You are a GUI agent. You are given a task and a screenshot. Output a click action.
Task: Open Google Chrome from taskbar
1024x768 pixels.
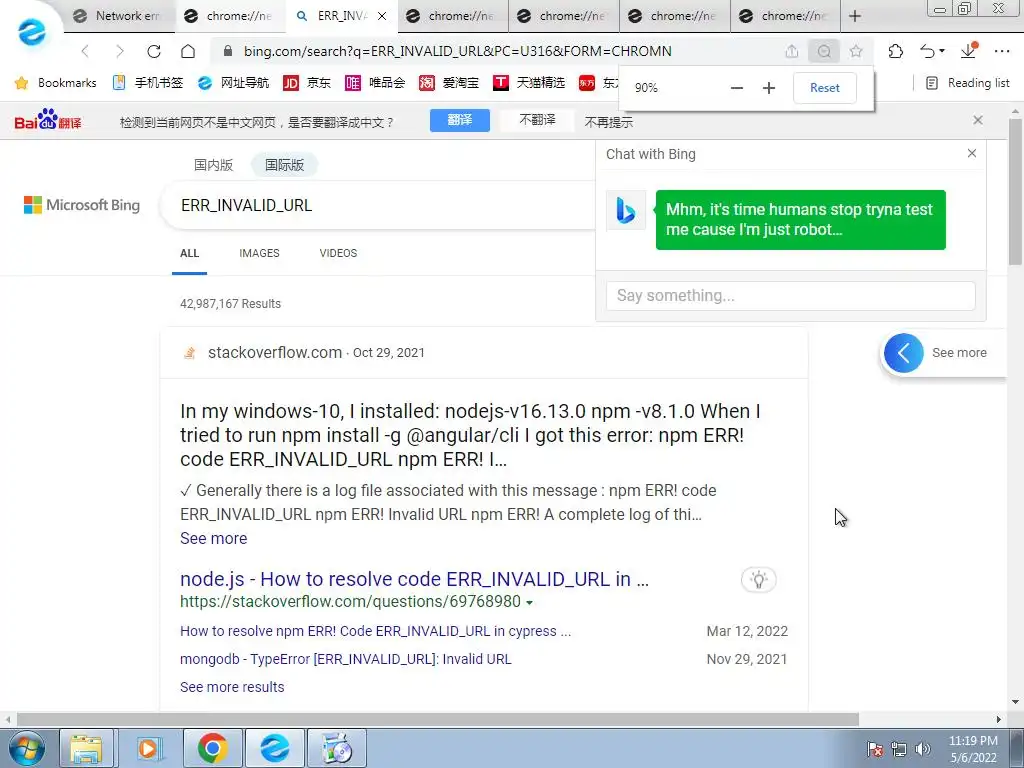coord(212,748)
